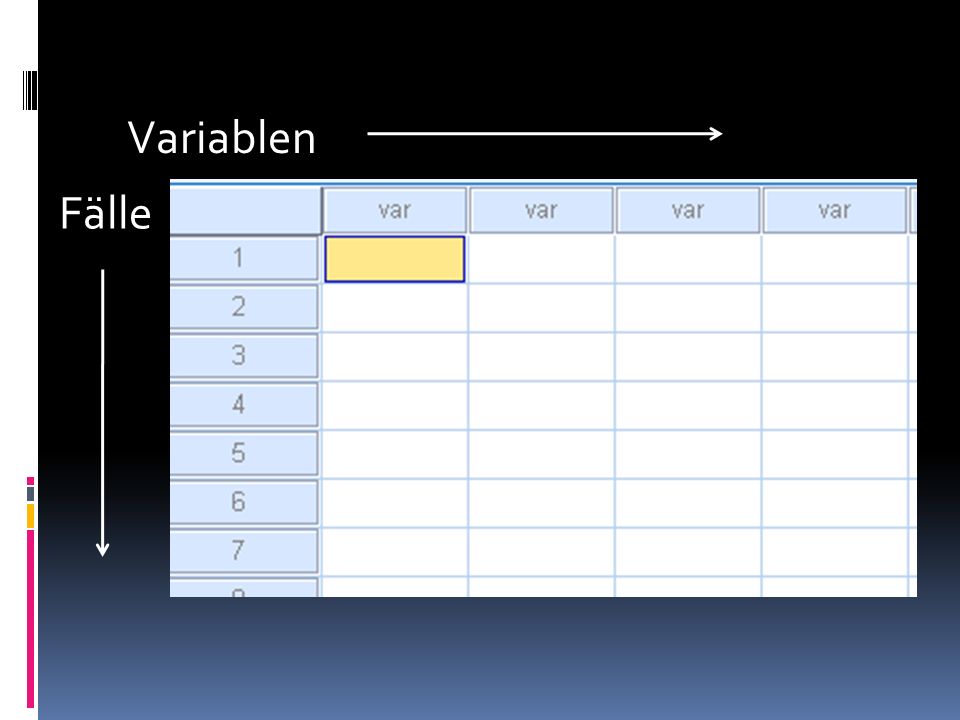This screenshot has height=720, width=960.
Task: Click row header 7
Action: (244, 551)
